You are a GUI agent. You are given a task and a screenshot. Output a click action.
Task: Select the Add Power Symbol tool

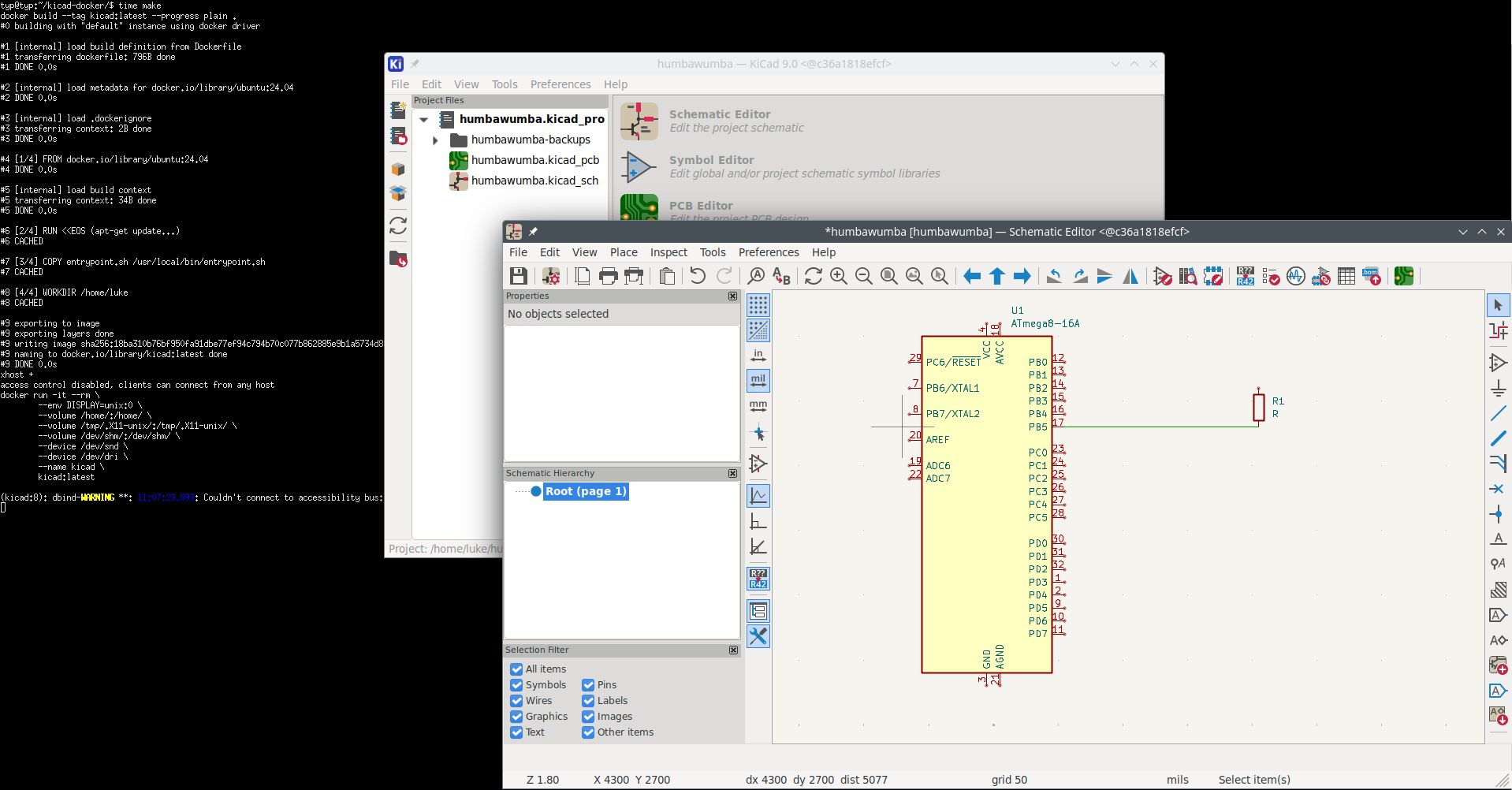click(1498, 387)
